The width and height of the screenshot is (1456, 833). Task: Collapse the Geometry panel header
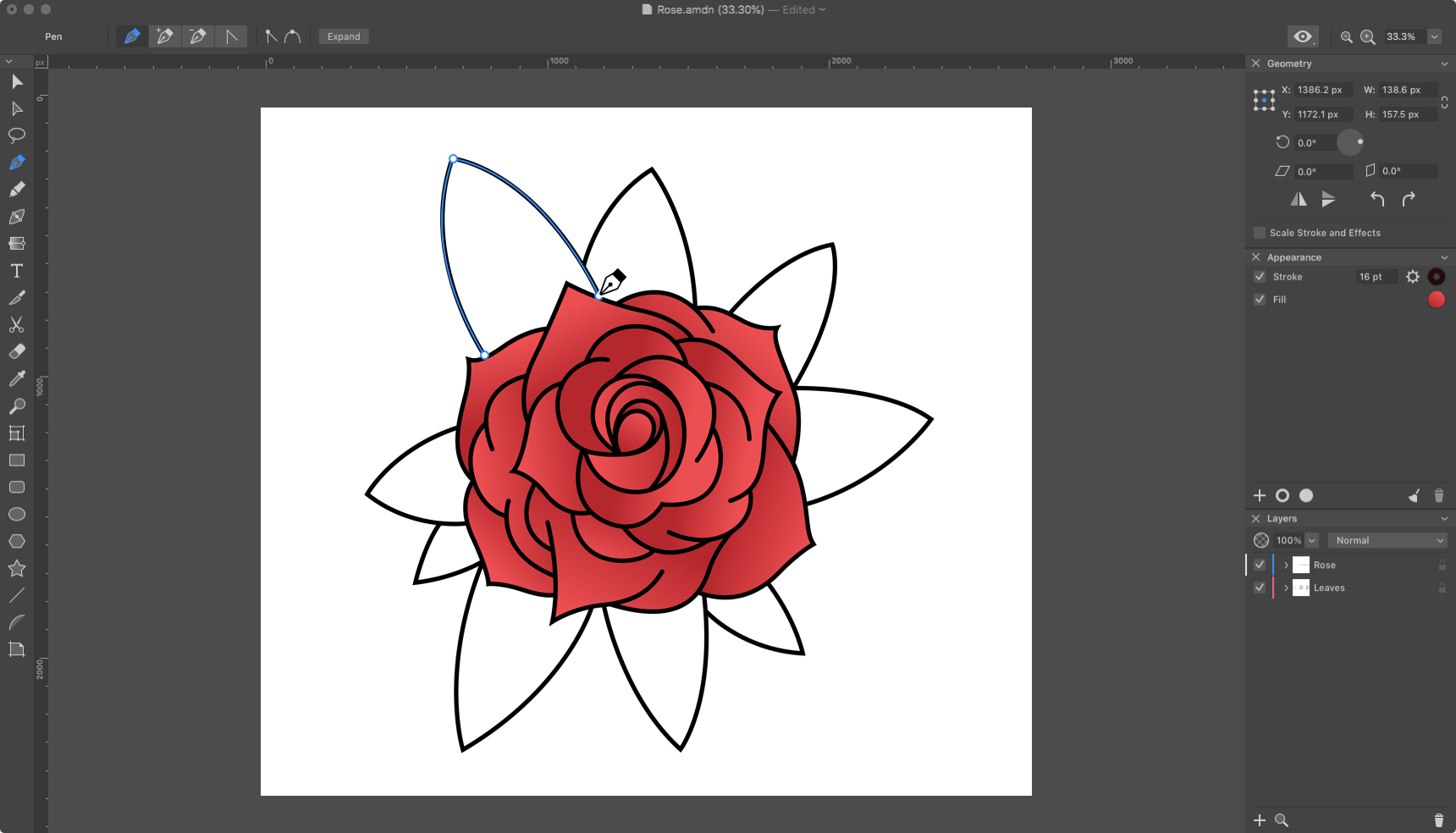click(1444, 63)
